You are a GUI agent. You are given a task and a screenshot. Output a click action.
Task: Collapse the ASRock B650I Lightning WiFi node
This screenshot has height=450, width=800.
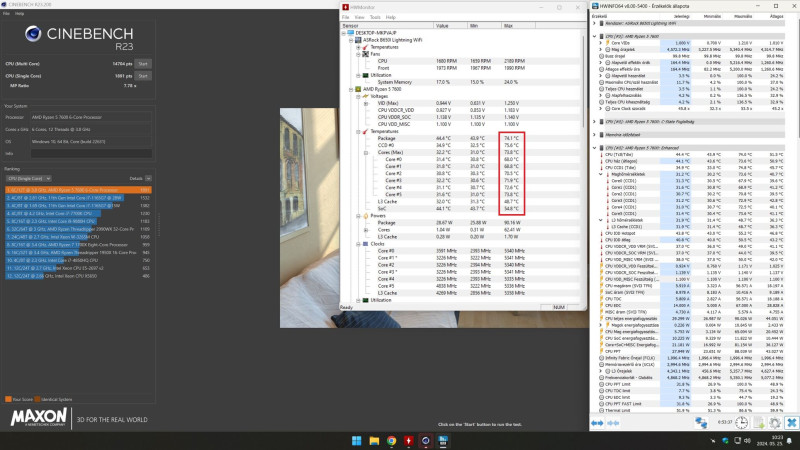pos(351,40)
